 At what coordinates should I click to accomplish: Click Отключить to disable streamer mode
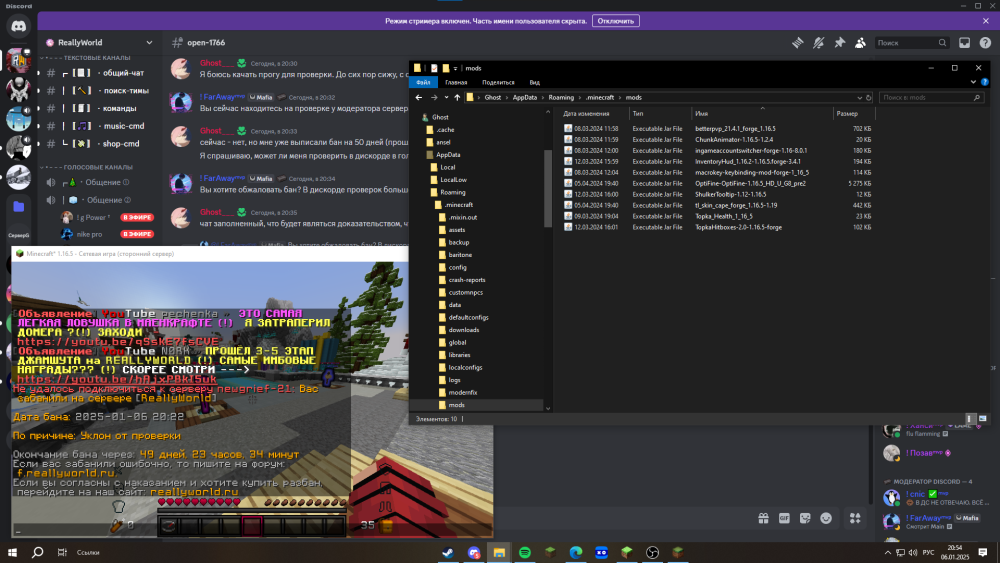[615, 21]
